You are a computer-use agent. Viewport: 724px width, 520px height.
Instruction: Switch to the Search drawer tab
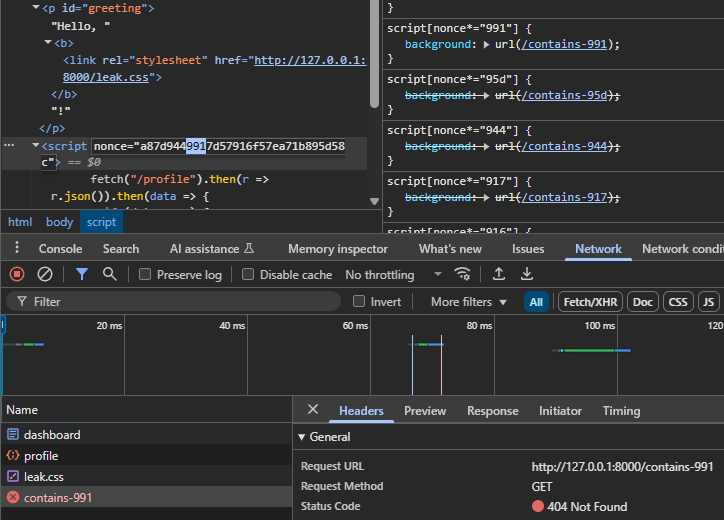tap(121, 249)
